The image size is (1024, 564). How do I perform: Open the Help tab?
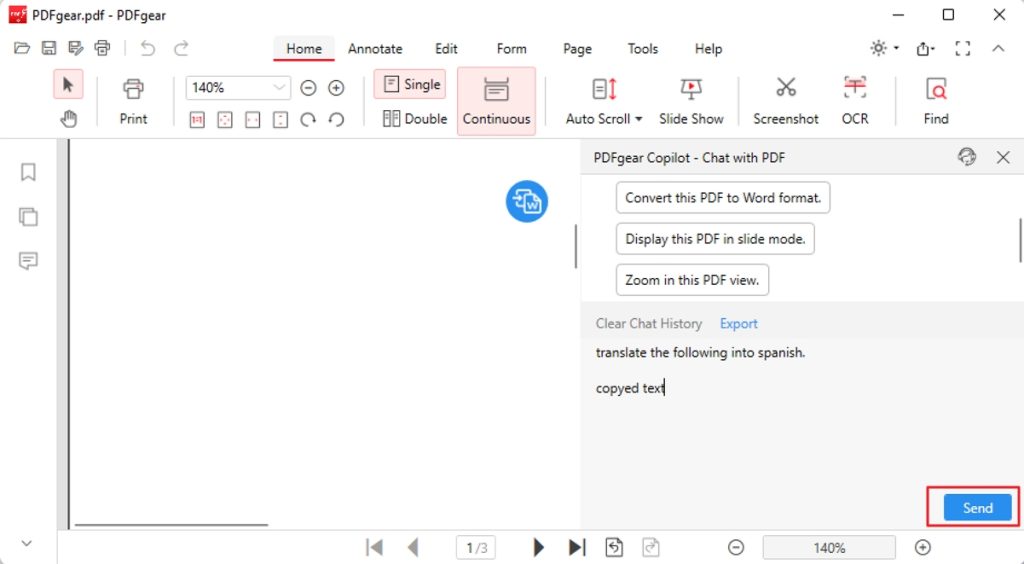click(708, 49)
